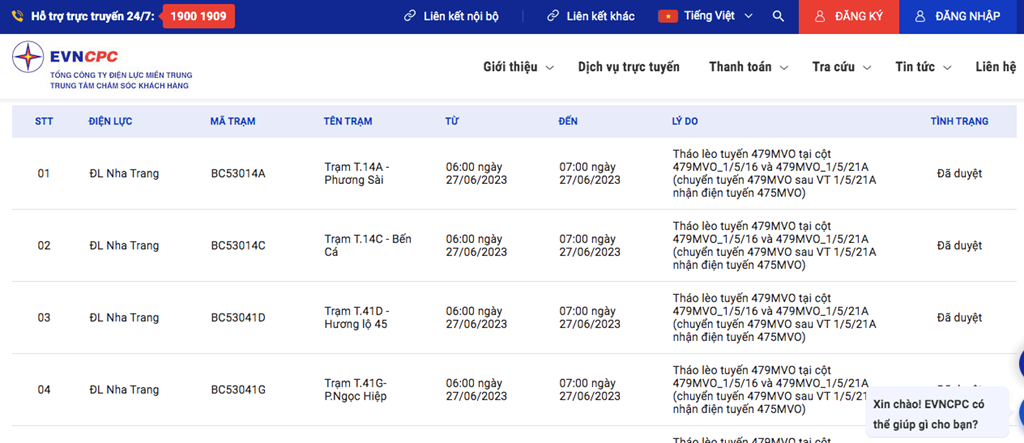Click the chain icon beside Liên kết khác
This screenshot has height=443, width=1024.
click(553, 17)
